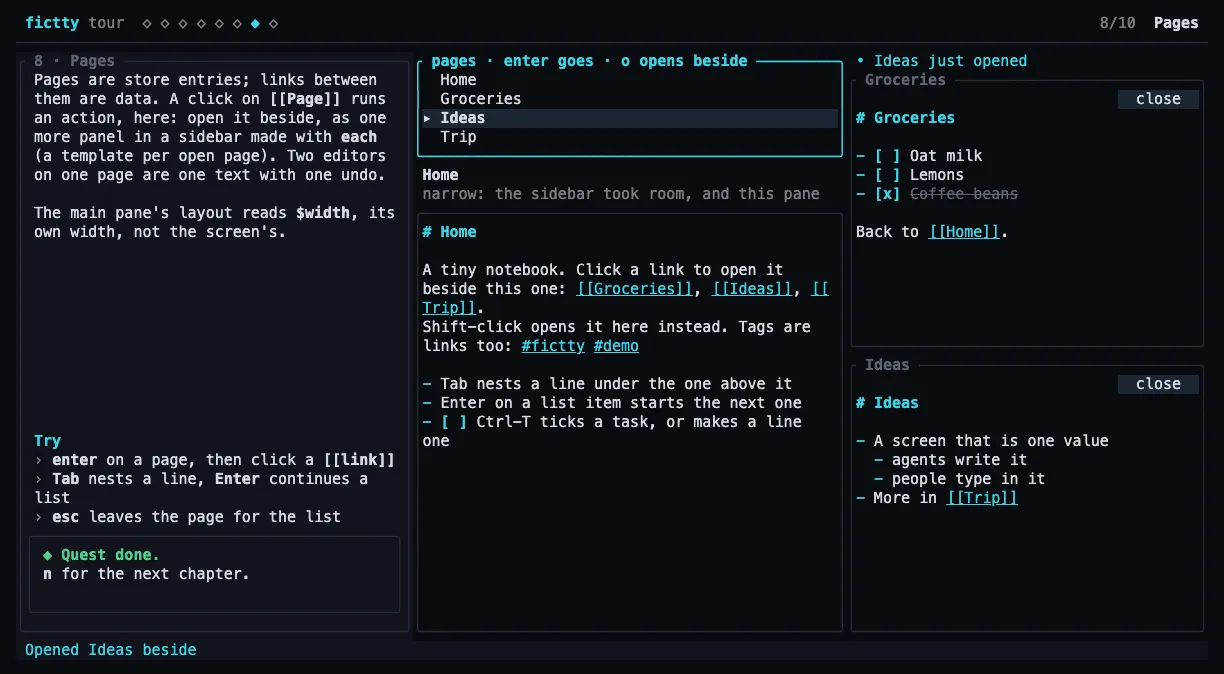
Task: Tick the Lemons checkbox
Action: point(887,175)
